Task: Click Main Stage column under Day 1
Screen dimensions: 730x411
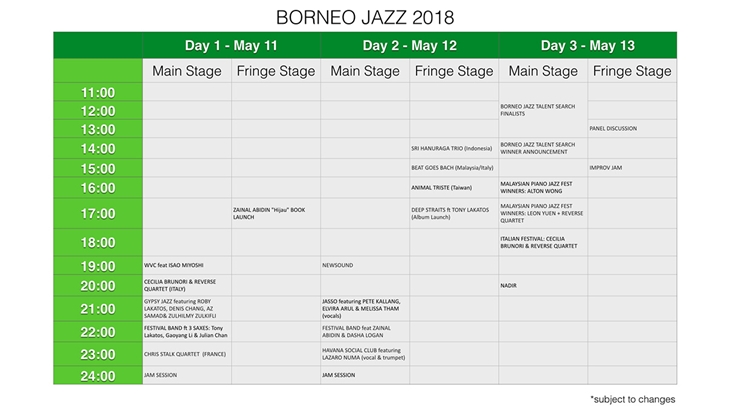Action: pyautogui.click(x=186, y=72)
